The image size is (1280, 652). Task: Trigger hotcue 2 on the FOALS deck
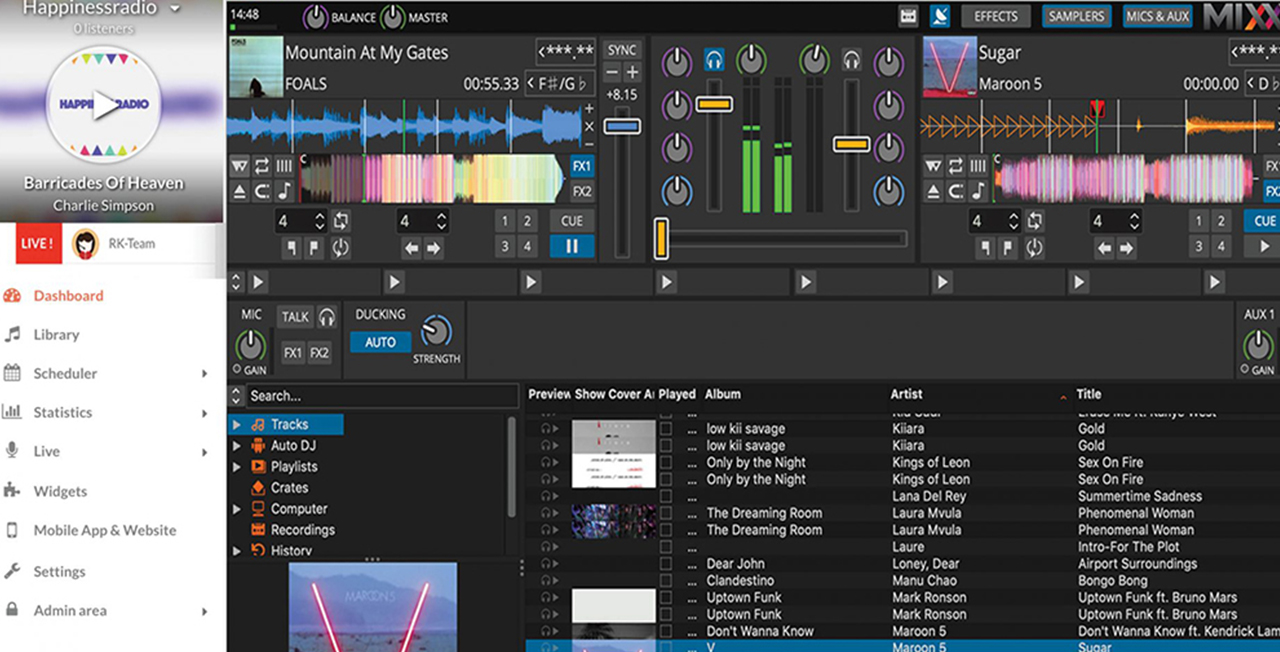[x=527, y=221]
